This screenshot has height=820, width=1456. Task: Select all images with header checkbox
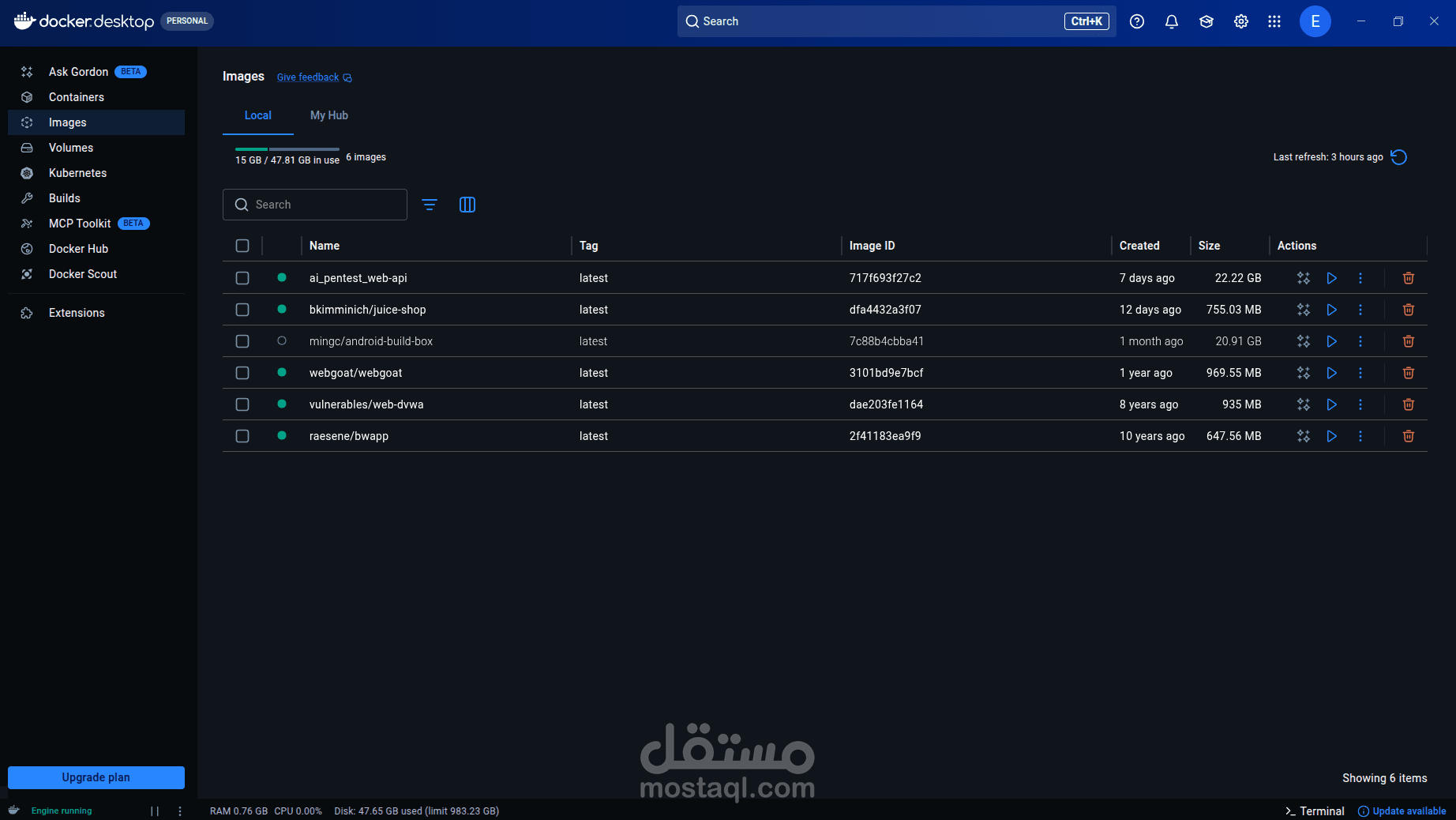242,246
